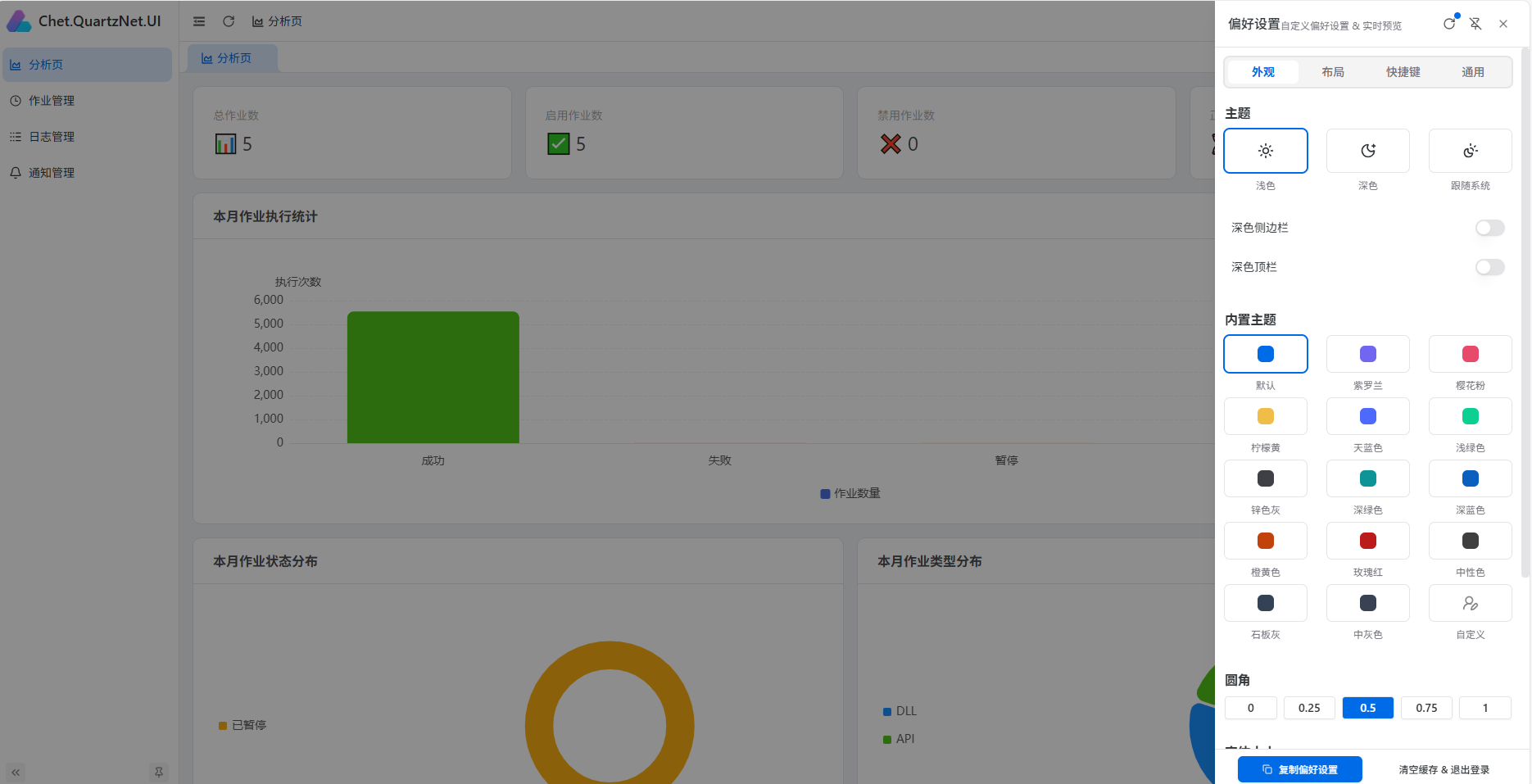Switch to the 外观 tab
This screenshot has width=1532, height=784.
coord(1263,72)
